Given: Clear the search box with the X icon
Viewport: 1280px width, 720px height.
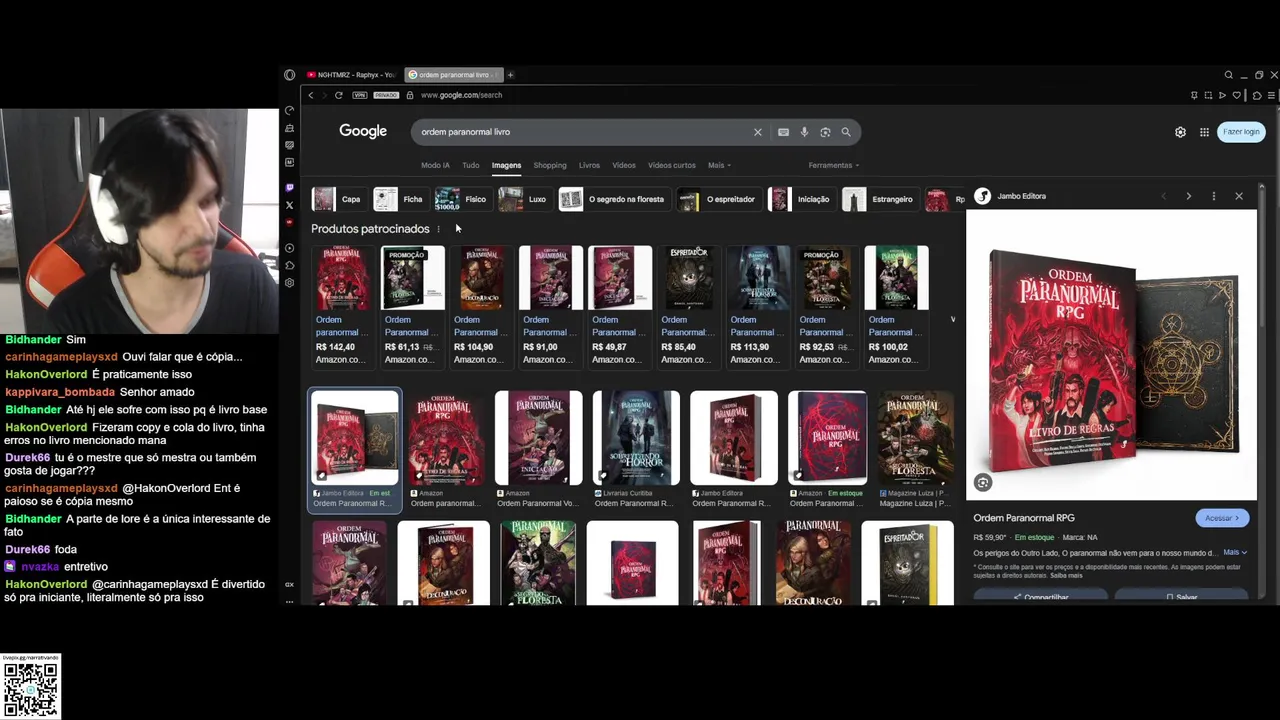Looking at the screenshot, I should click(757, 132).
